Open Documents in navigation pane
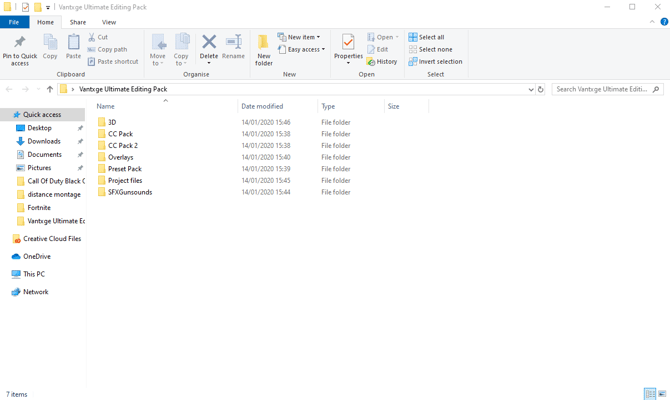This screenshot has width=670, height=400. tap(44, 154)
